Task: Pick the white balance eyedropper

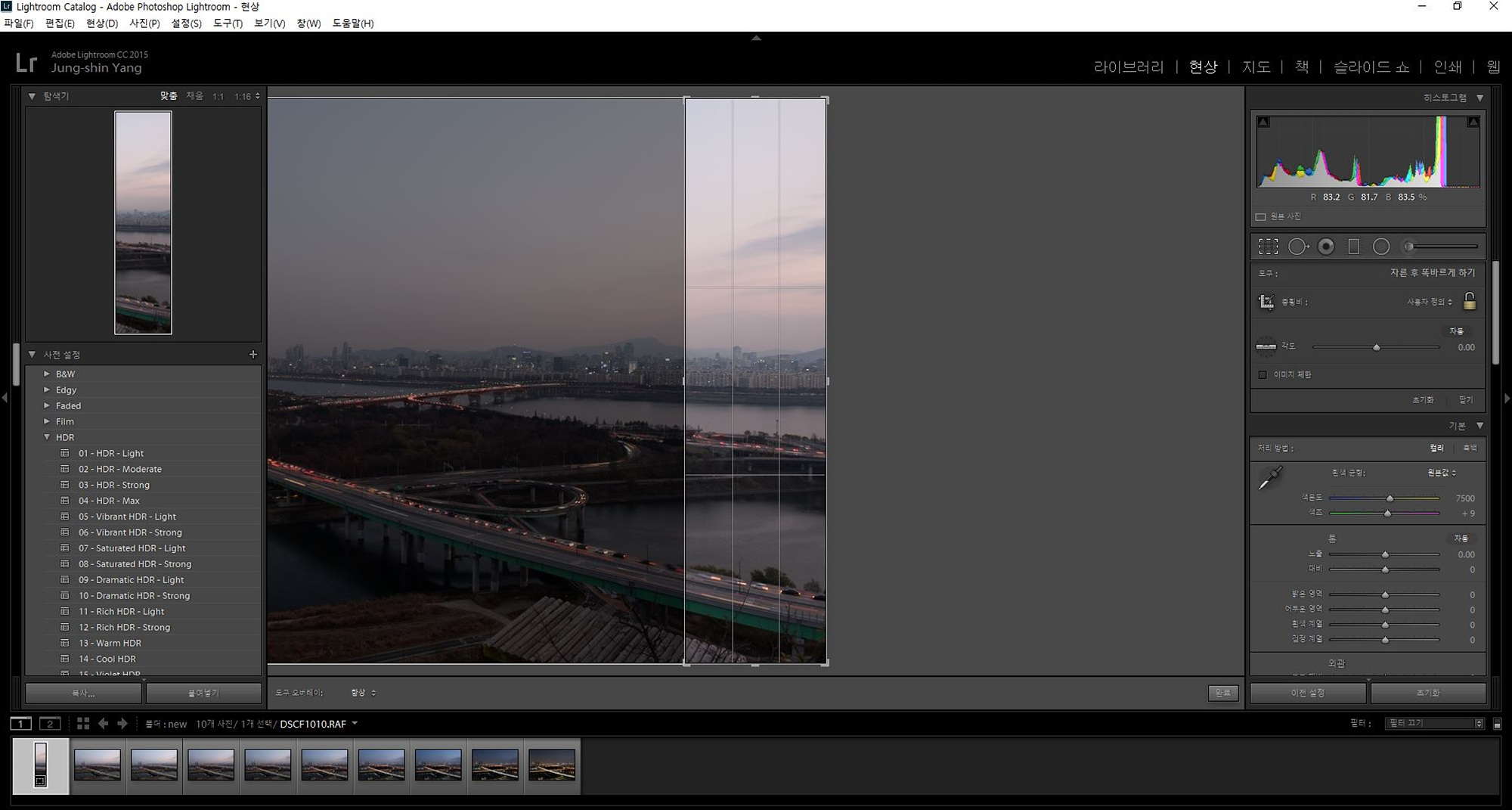Action: click(x=1270, y=479)
